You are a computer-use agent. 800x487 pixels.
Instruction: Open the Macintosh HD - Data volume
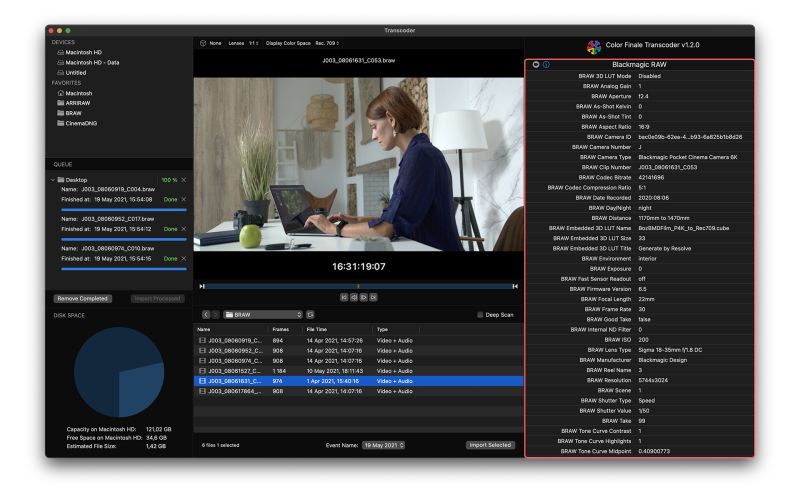pos(88,62)
